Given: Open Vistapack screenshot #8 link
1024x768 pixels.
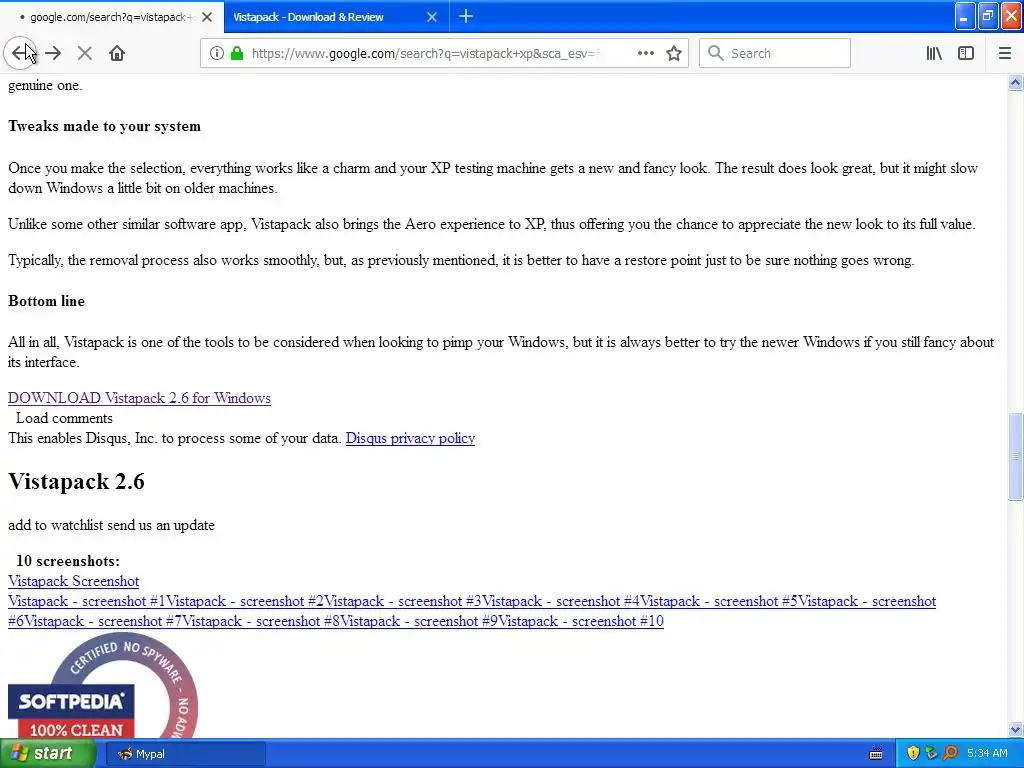Looking at the screenshot, I should coord(261,621).
